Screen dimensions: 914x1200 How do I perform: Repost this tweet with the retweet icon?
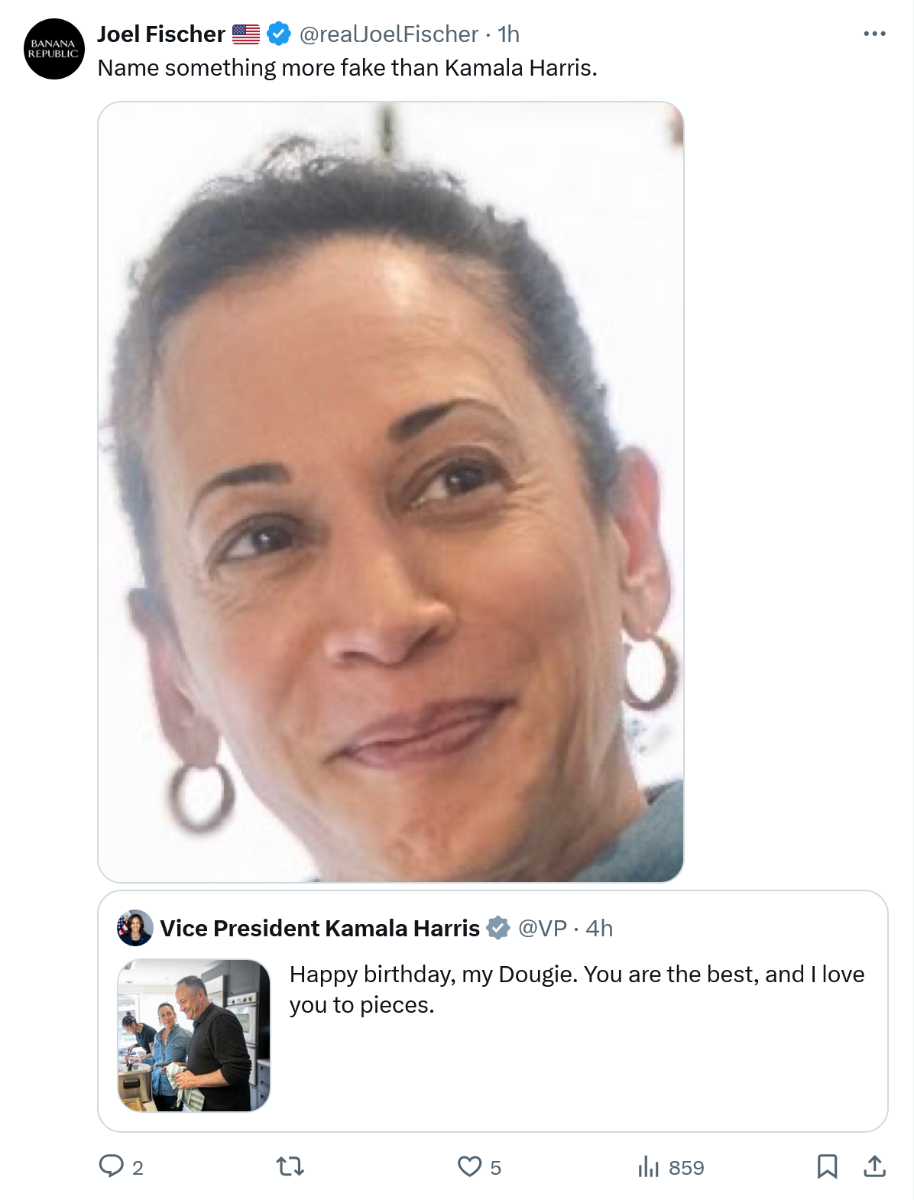(290, 1166)
